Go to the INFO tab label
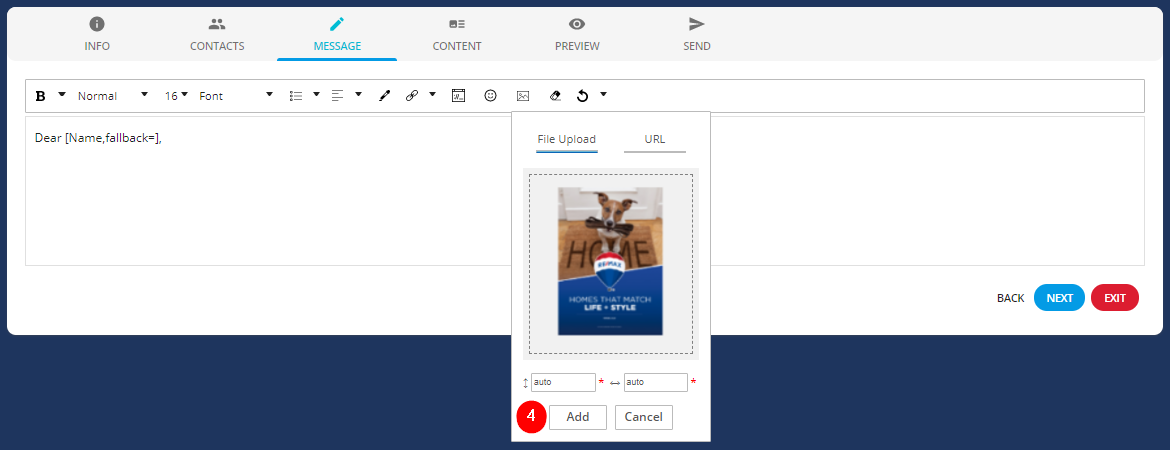The height and width of the screenshot is (450, 1170). tap(97, 46)
